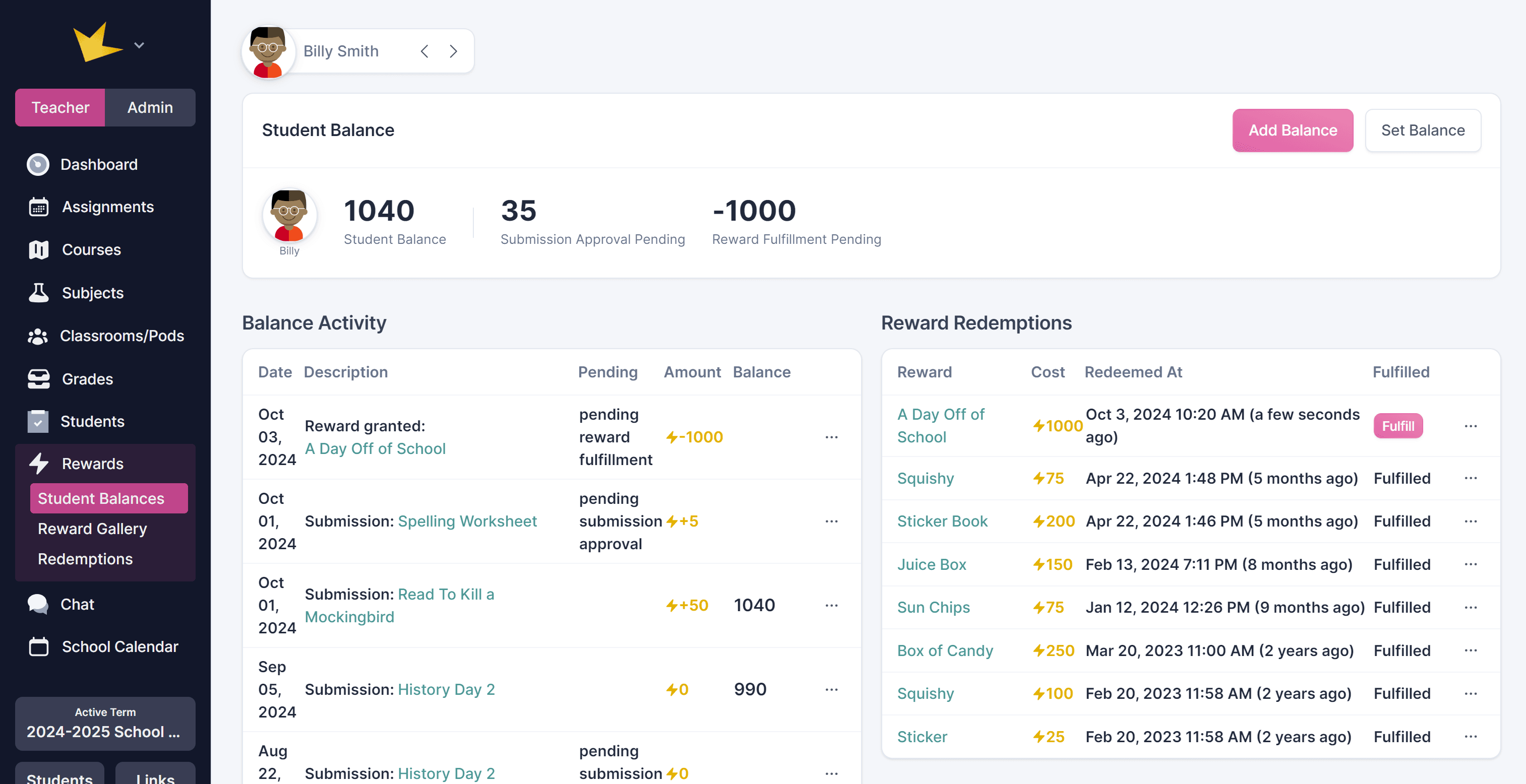1526x784 pixels.
Task: Open Reward Gallery submenu item
Action: click(x=92, y=529)
